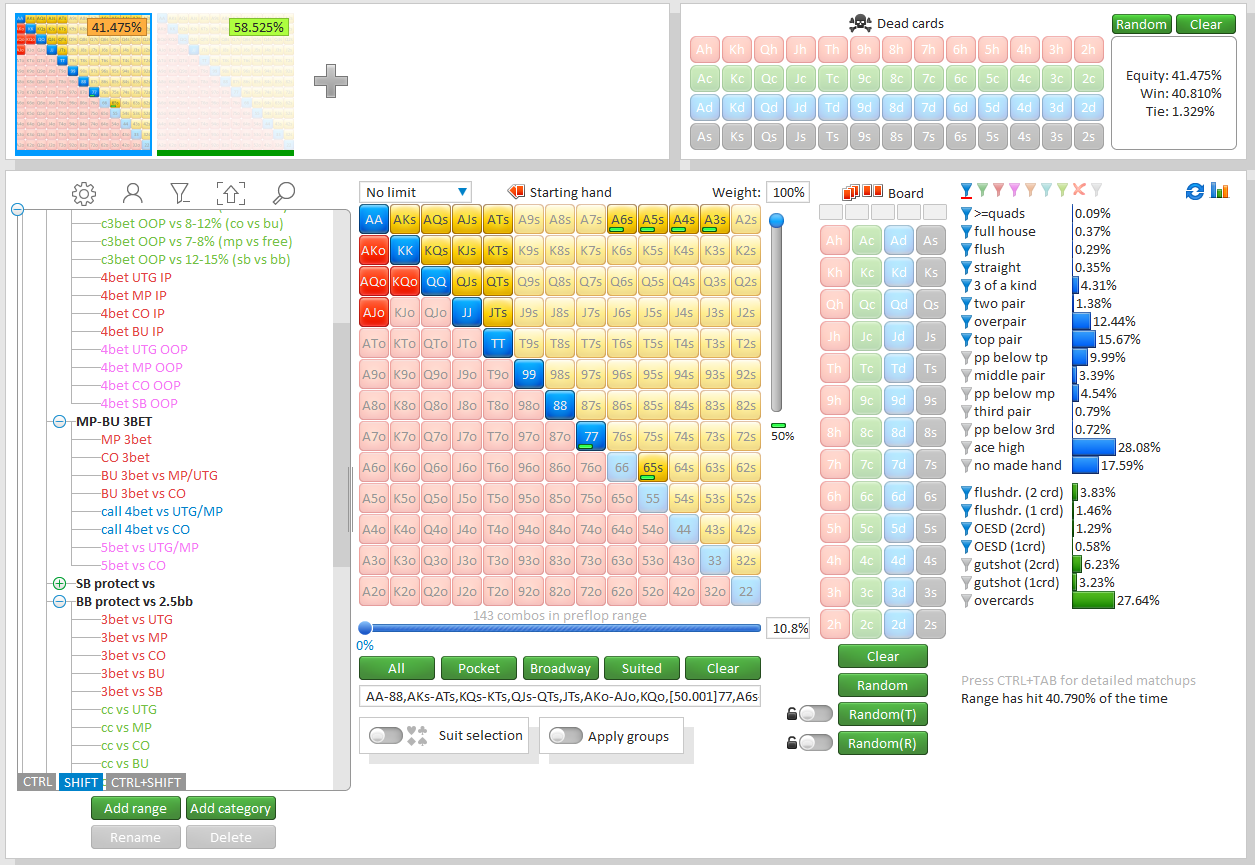Click the Add range button
Screen dimensions: 1255x865
(x=136, y=808)
